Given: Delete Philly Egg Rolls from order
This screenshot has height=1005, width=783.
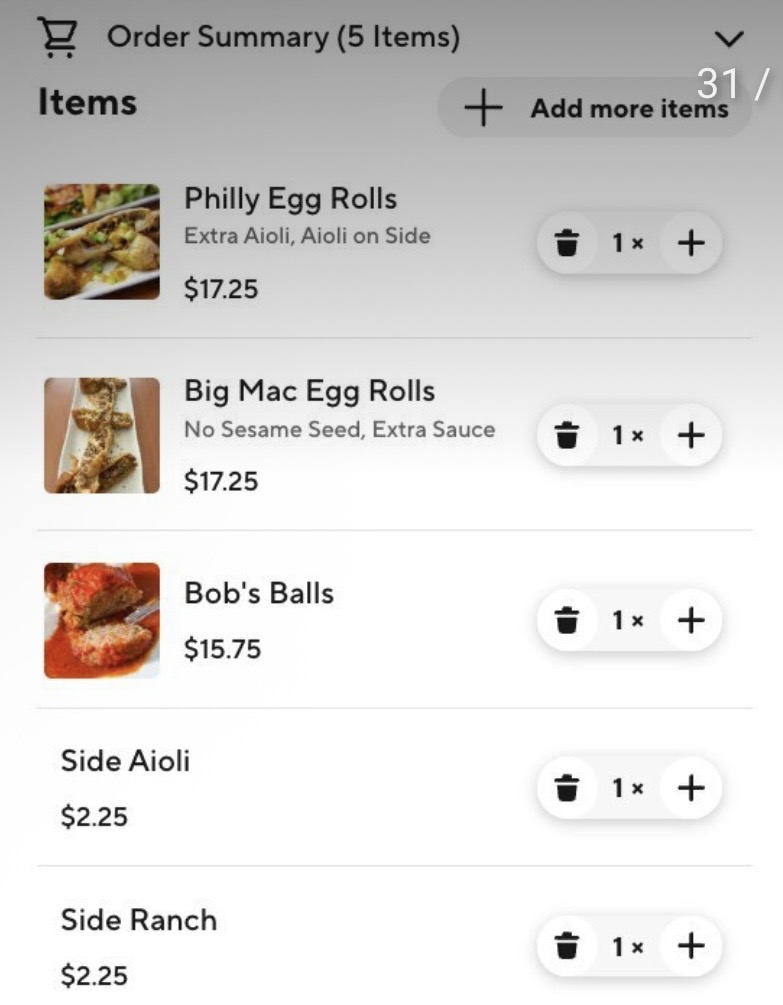Looking at the screenshot, I should [x=567, y=243].
